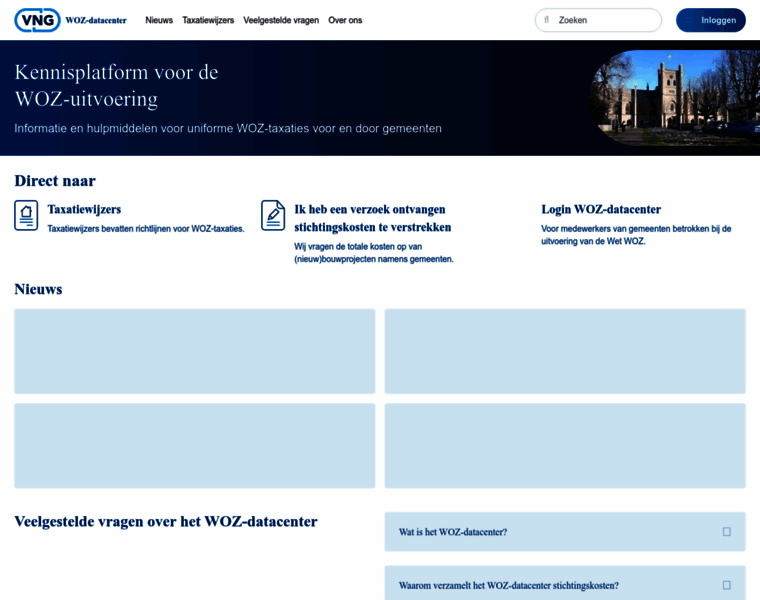Expand 'Waarom verzamelt het WOZ-datacenter stichtingskosten?'
The width and height of the screenshot is (760, 600).
[x=508, y=585]
